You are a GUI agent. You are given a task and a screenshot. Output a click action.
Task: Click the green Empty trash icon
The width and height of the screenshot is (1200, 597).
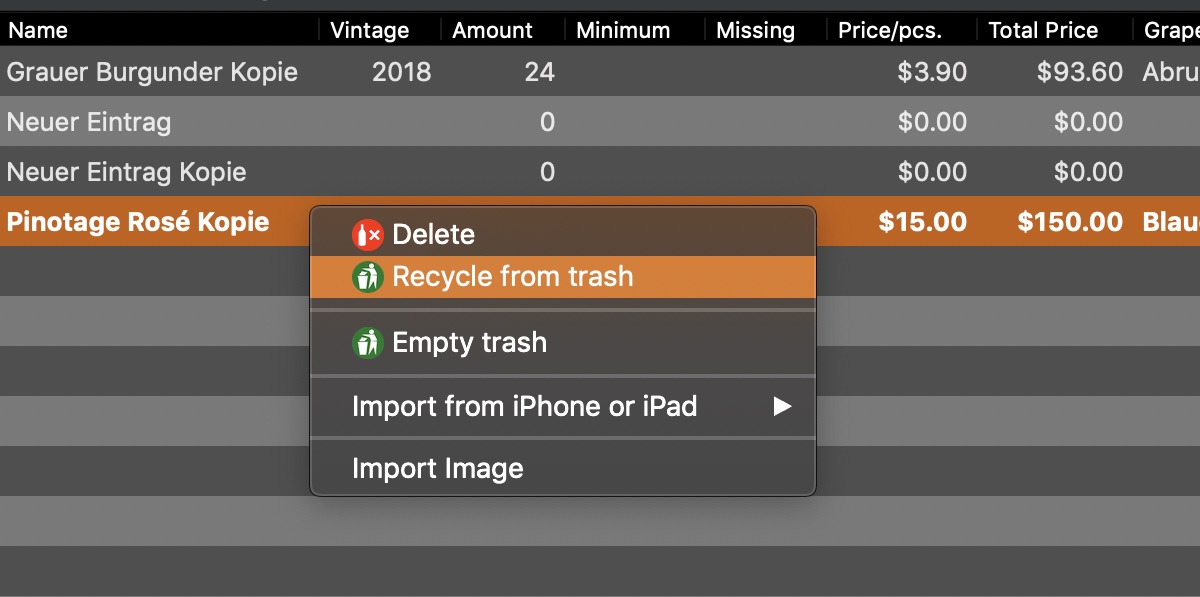point(368,343)
